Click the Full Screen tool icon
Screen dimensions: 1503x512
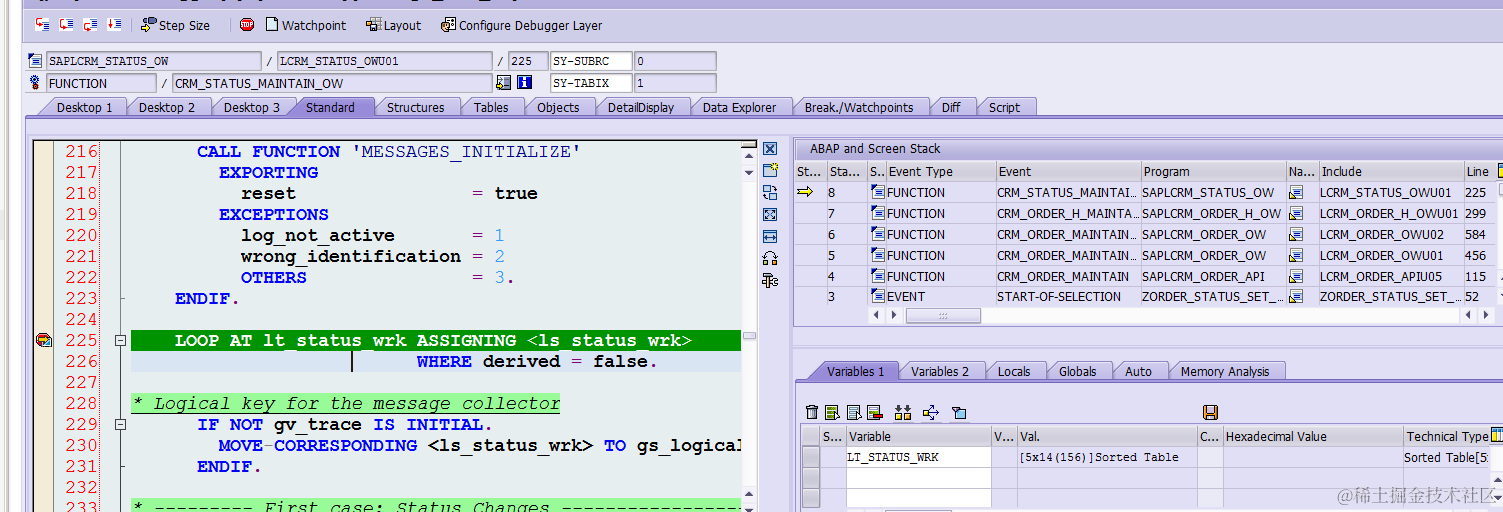pyautogui.click(x=770, y=214)
